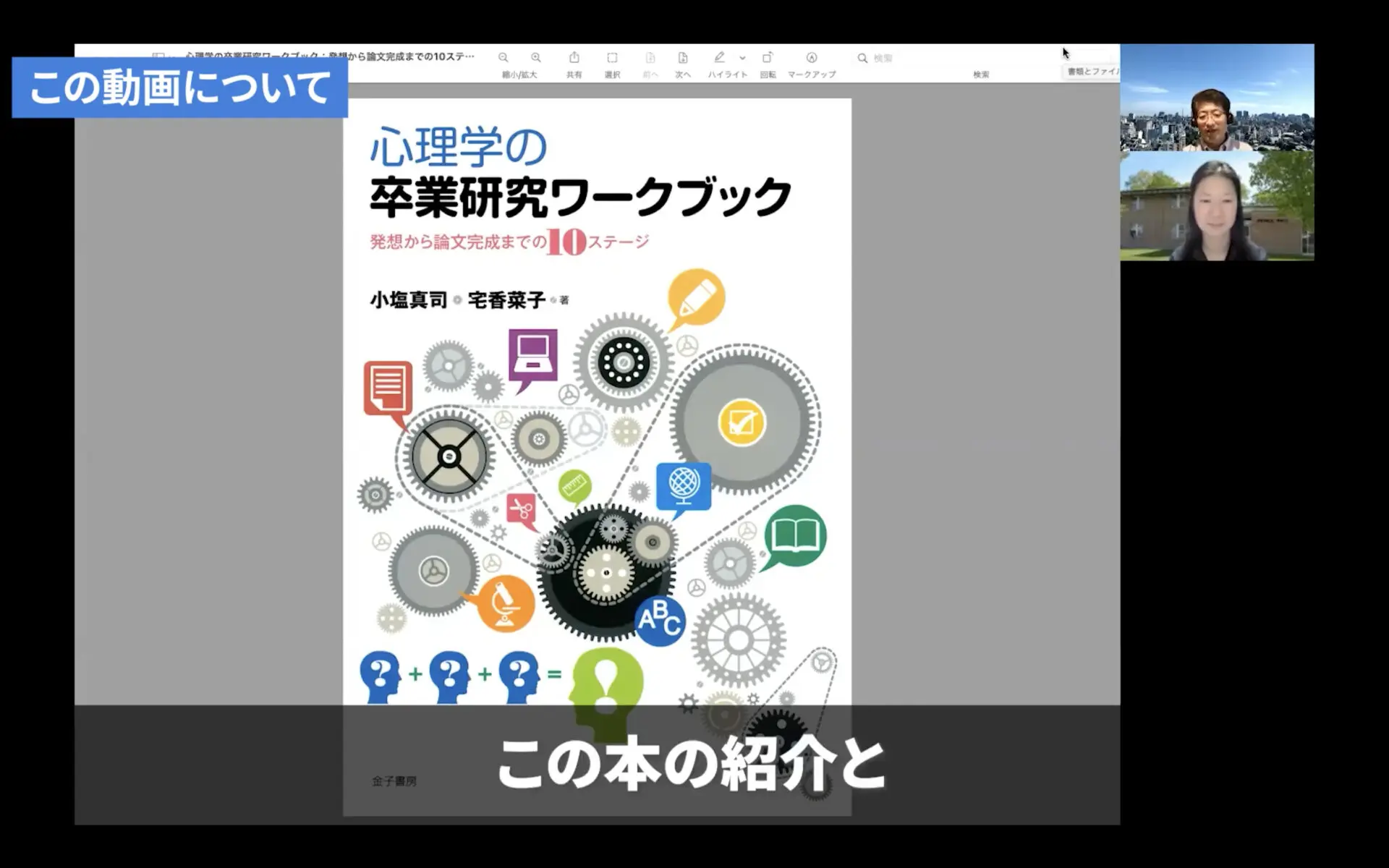1389x868 pixels.
Task: Click the yellow pencil speech bubble on cover
Action: point(696,299)
